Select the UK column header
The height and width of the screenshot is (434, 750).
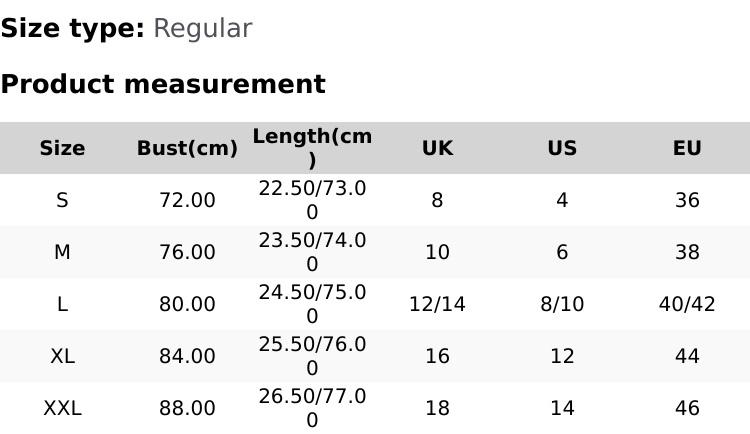(x=437, y=148)
